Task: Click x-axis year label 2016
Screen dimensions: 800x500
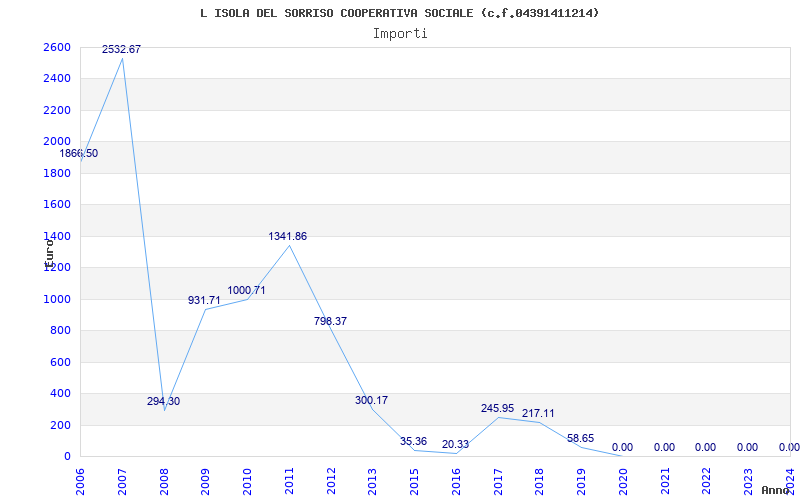Action: pyautogui.click(x=456, y=481)
